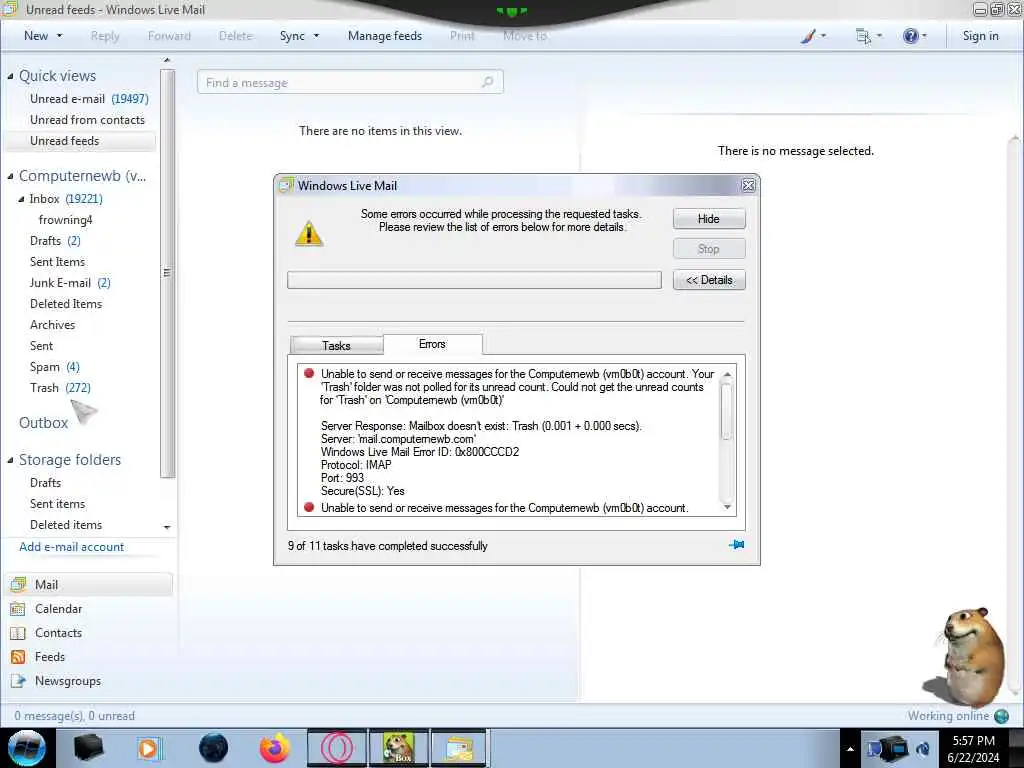Click Add e-mail account link
Viewport: 1024px width, 768px height.
(x=71, y=547)
